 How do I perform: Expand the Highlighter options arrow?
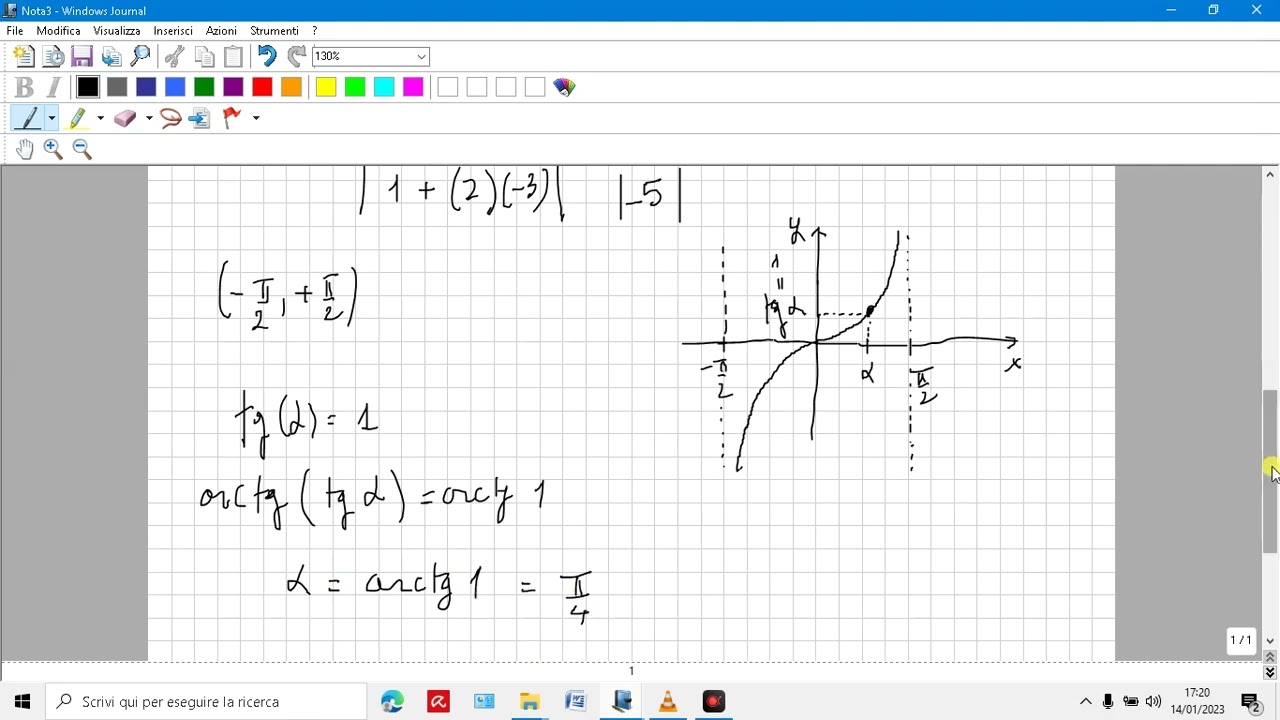coord(100,118)
